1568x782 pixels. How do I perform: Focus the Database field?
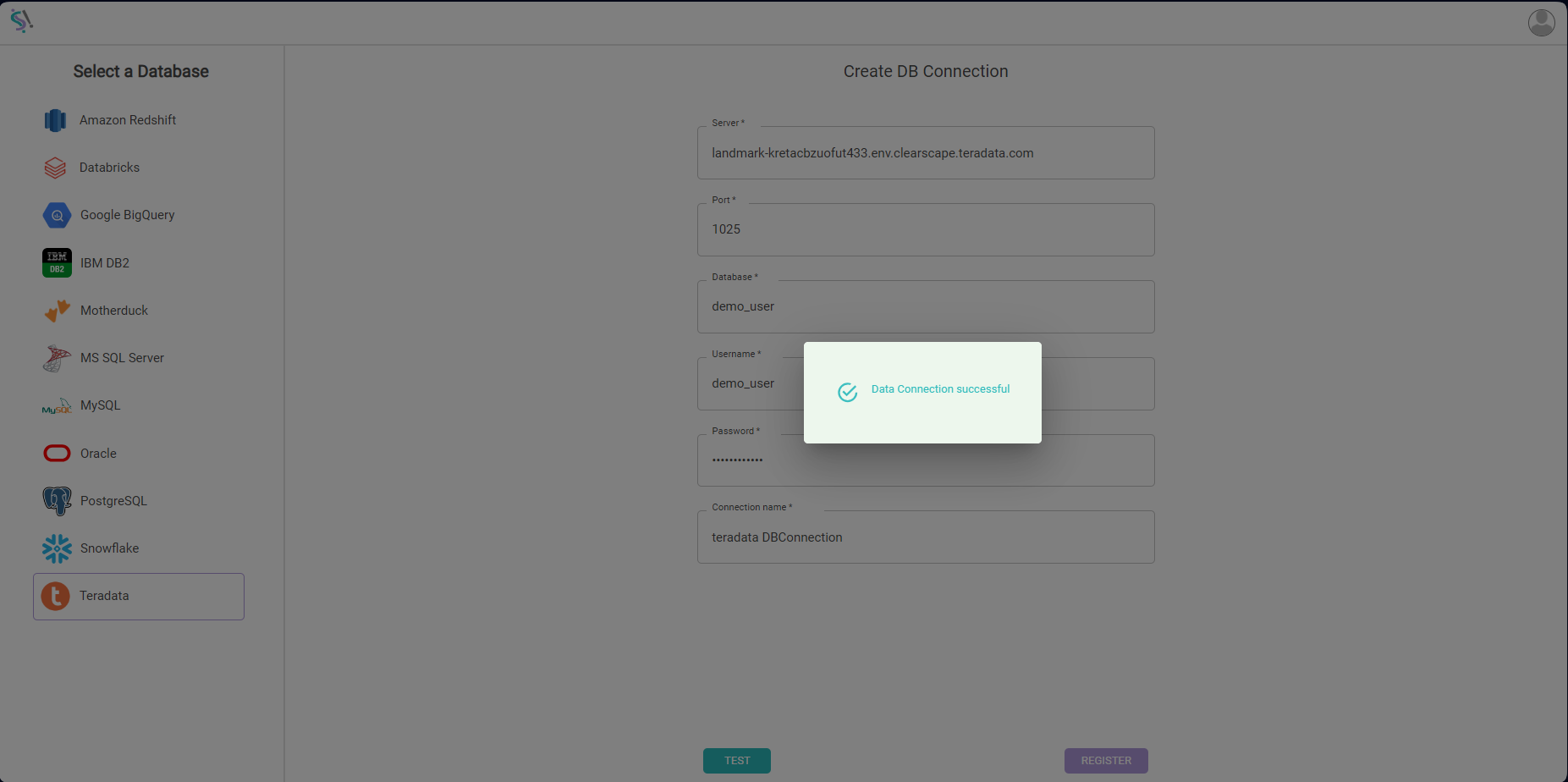click(x=926, y=306)
